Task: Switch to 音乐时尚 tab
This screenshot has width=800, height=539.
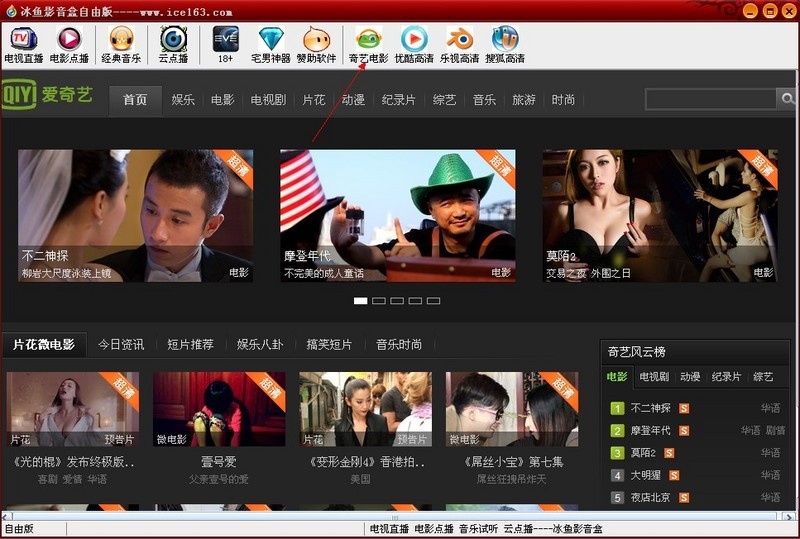Action: [x=399, y=345]
